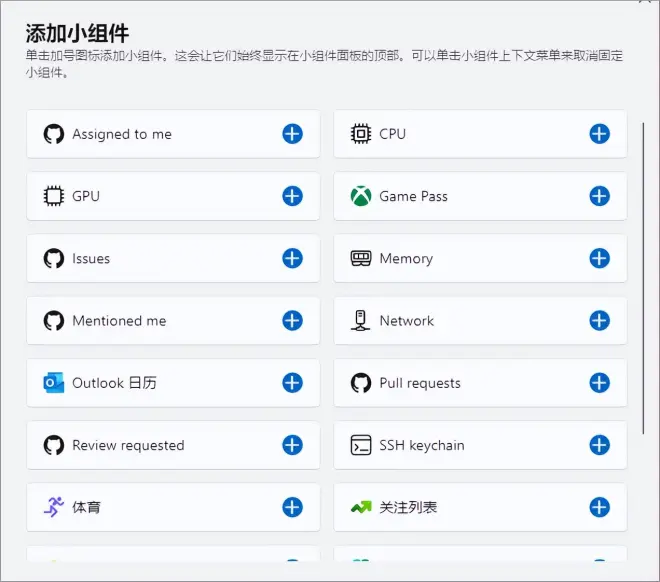Add the Game Pass widget

(x=599, y=196)
